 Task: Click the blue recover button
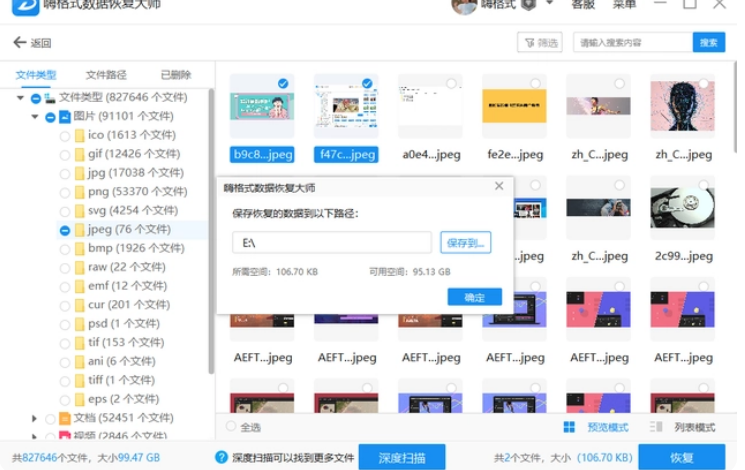(x=681, y=457)
